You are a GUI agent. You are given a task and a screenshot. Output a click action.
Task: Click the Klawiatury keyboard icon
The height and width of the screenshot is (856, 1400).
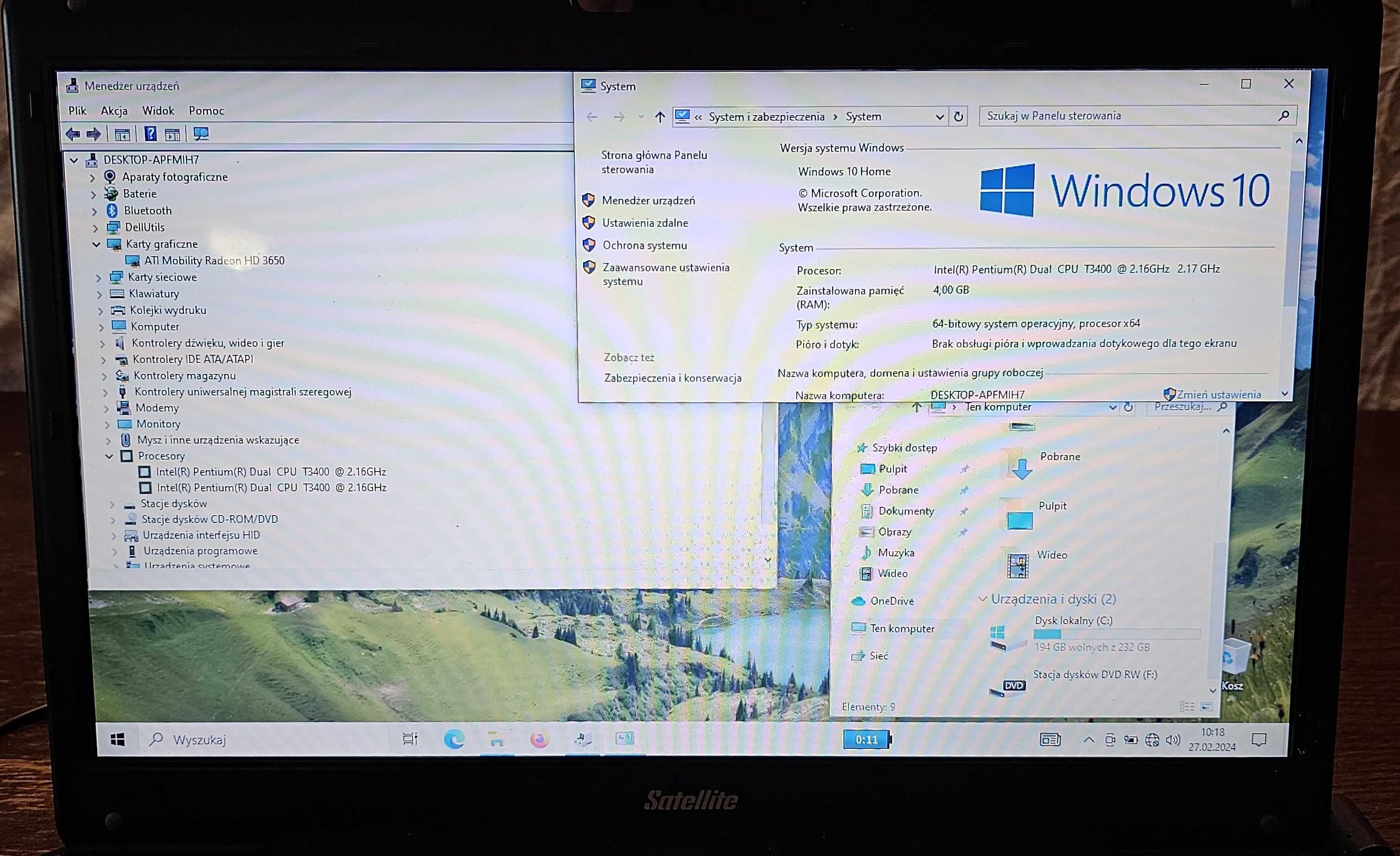coord(117,294)
